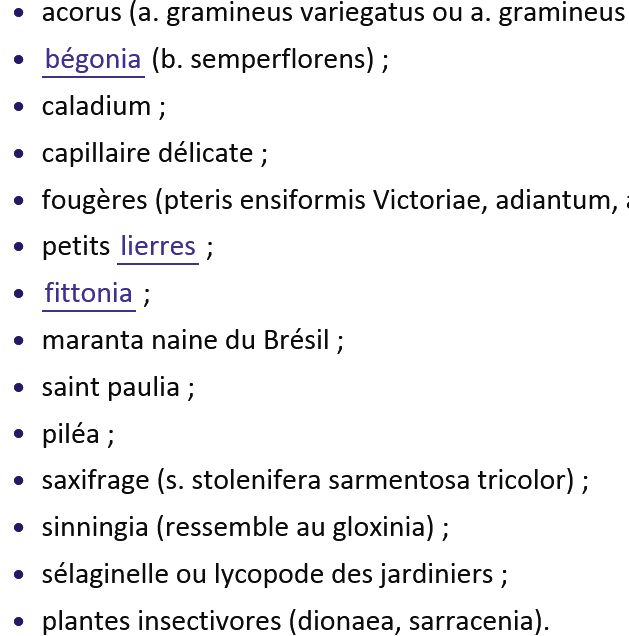This screenshot has width=629, height=636.
Task: Click the word piléa
Action: (71, 434)
